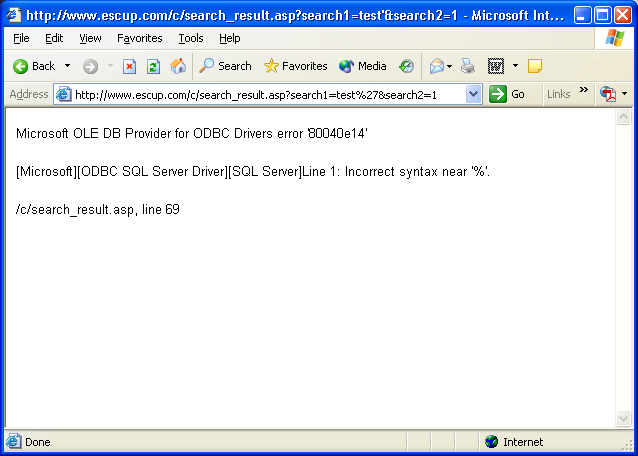Open the Search pane button

pos(225,66)
